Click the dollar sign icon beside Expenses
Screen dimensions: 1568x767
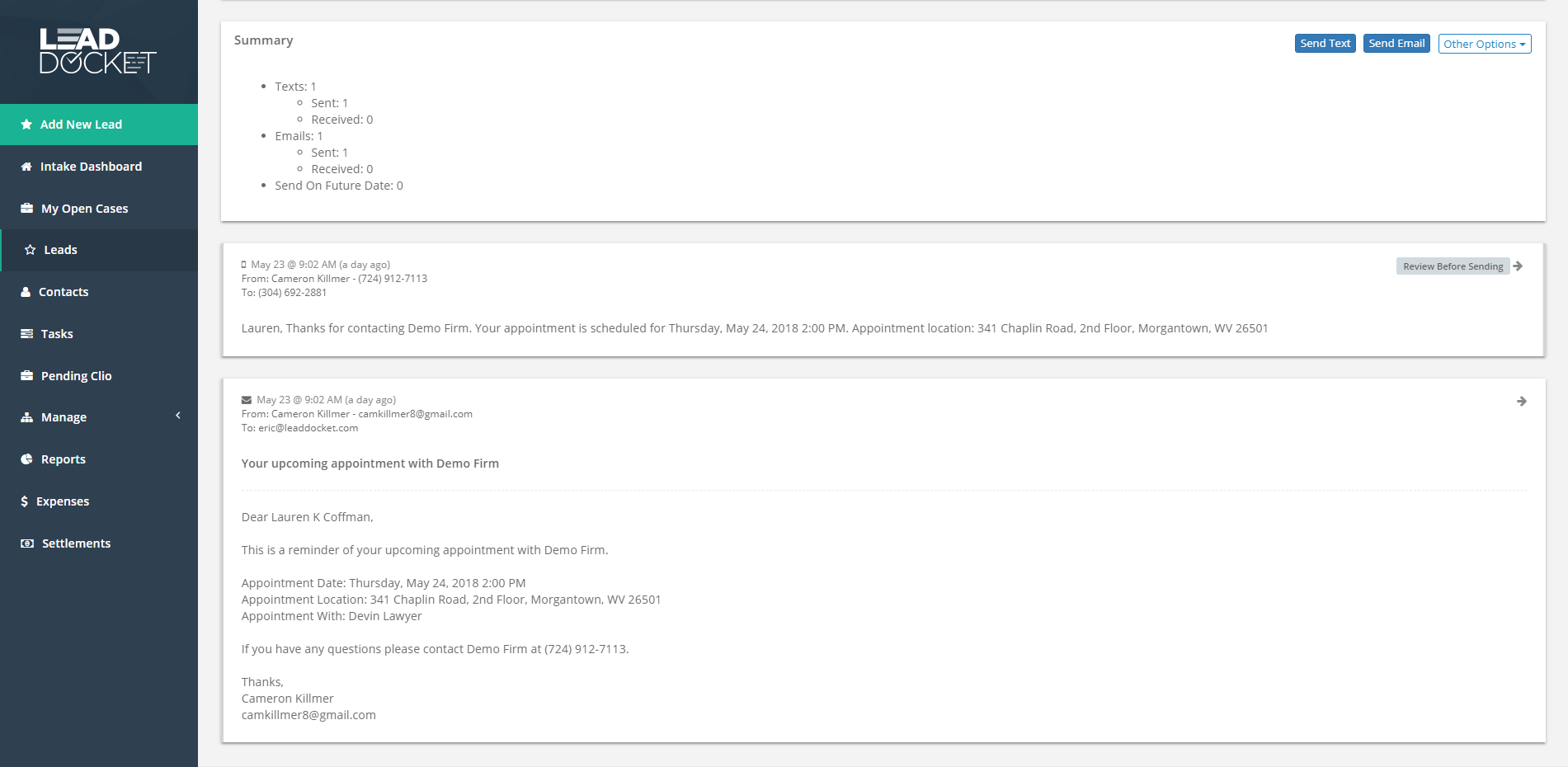(x=25, y=501)
